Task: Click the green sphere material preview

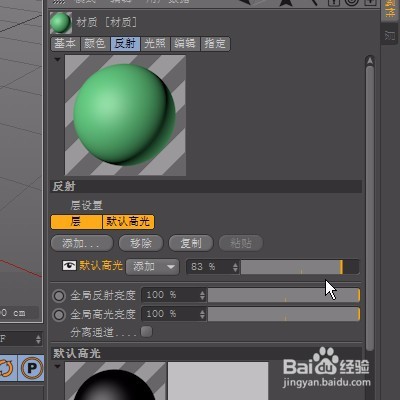Action: (125, 115)
